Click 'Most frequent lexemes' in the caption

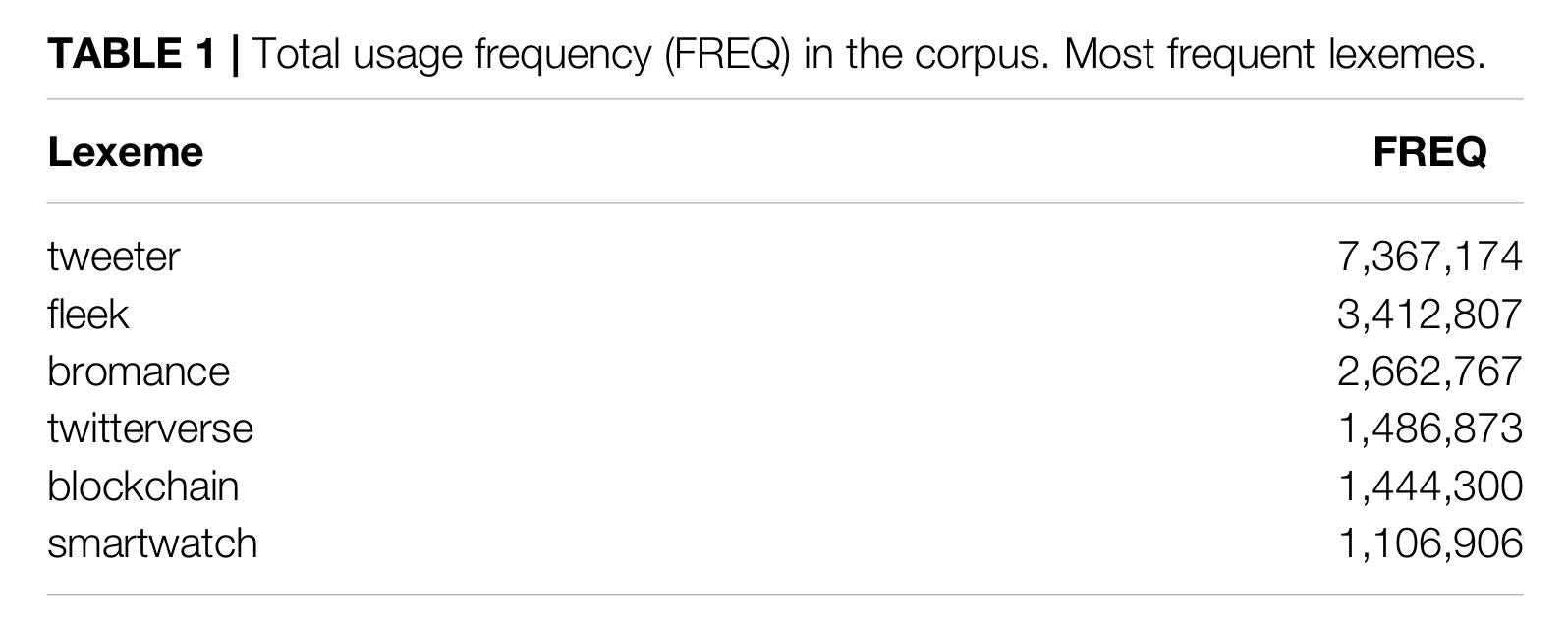[1271, 54]
